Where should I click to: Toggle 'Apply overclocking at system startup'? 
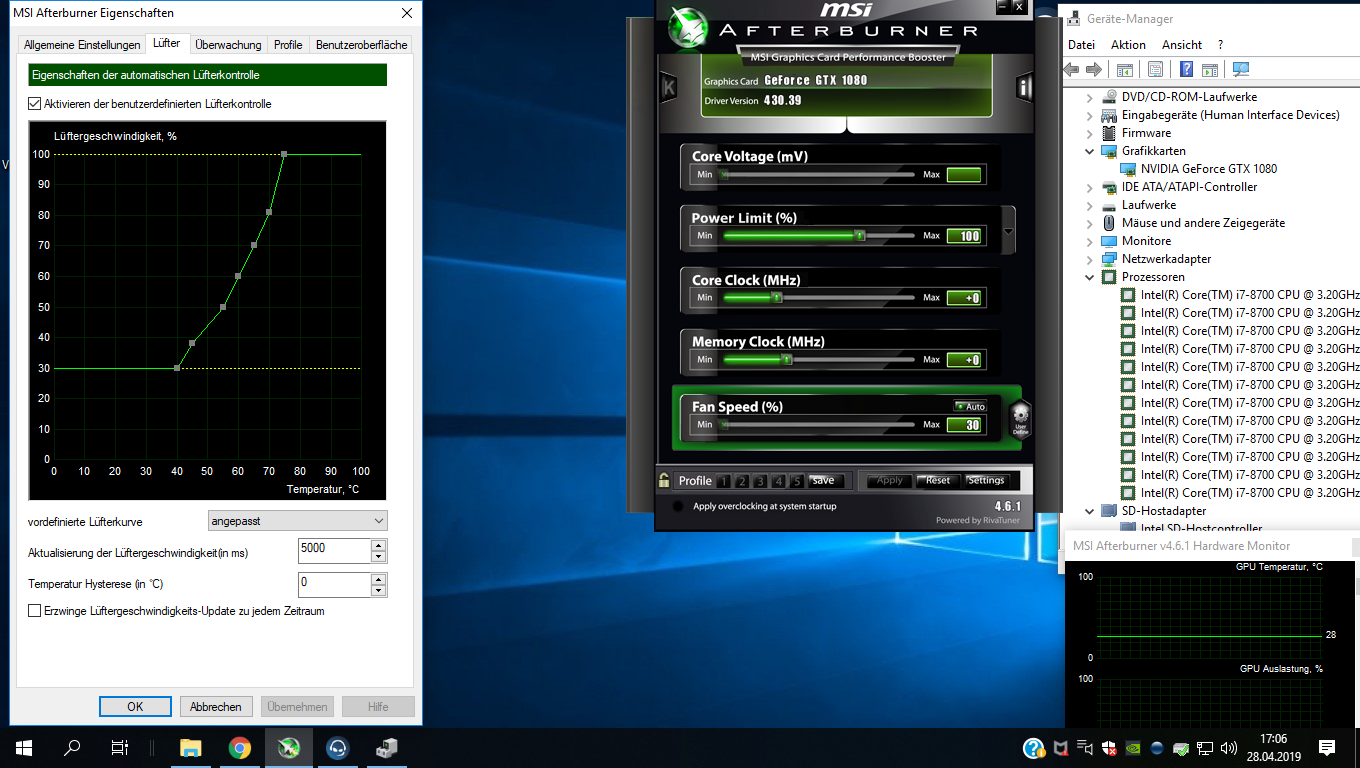point(679,506)
